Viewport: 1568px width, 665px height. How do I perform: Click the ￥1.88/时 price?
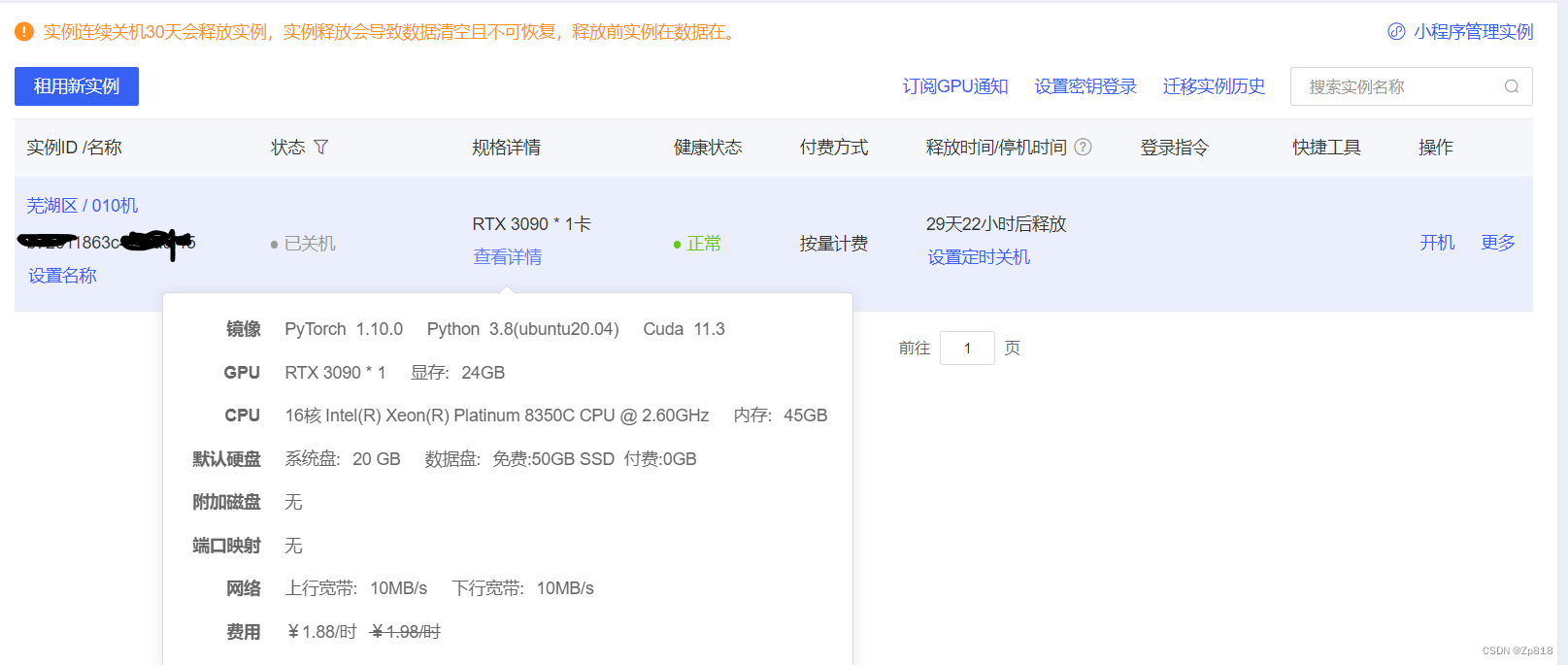(321, 632)
